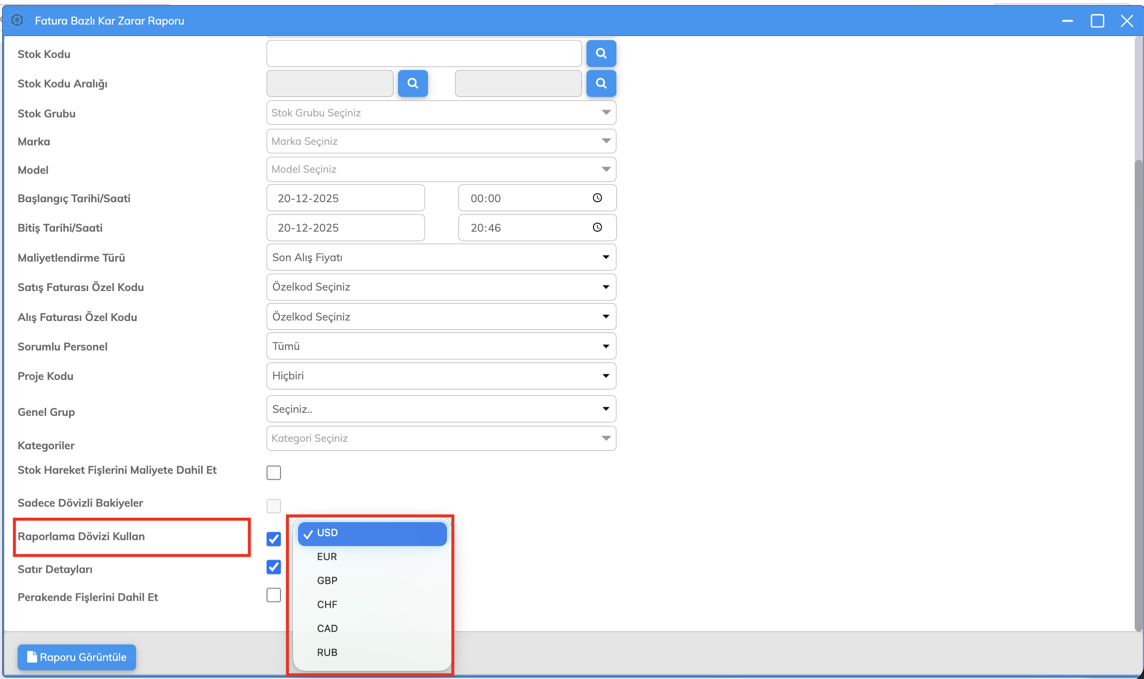Viewport: 1144px width, 679px height.
Task: Select EUR from currency list
Action: [x=327, y=557]
